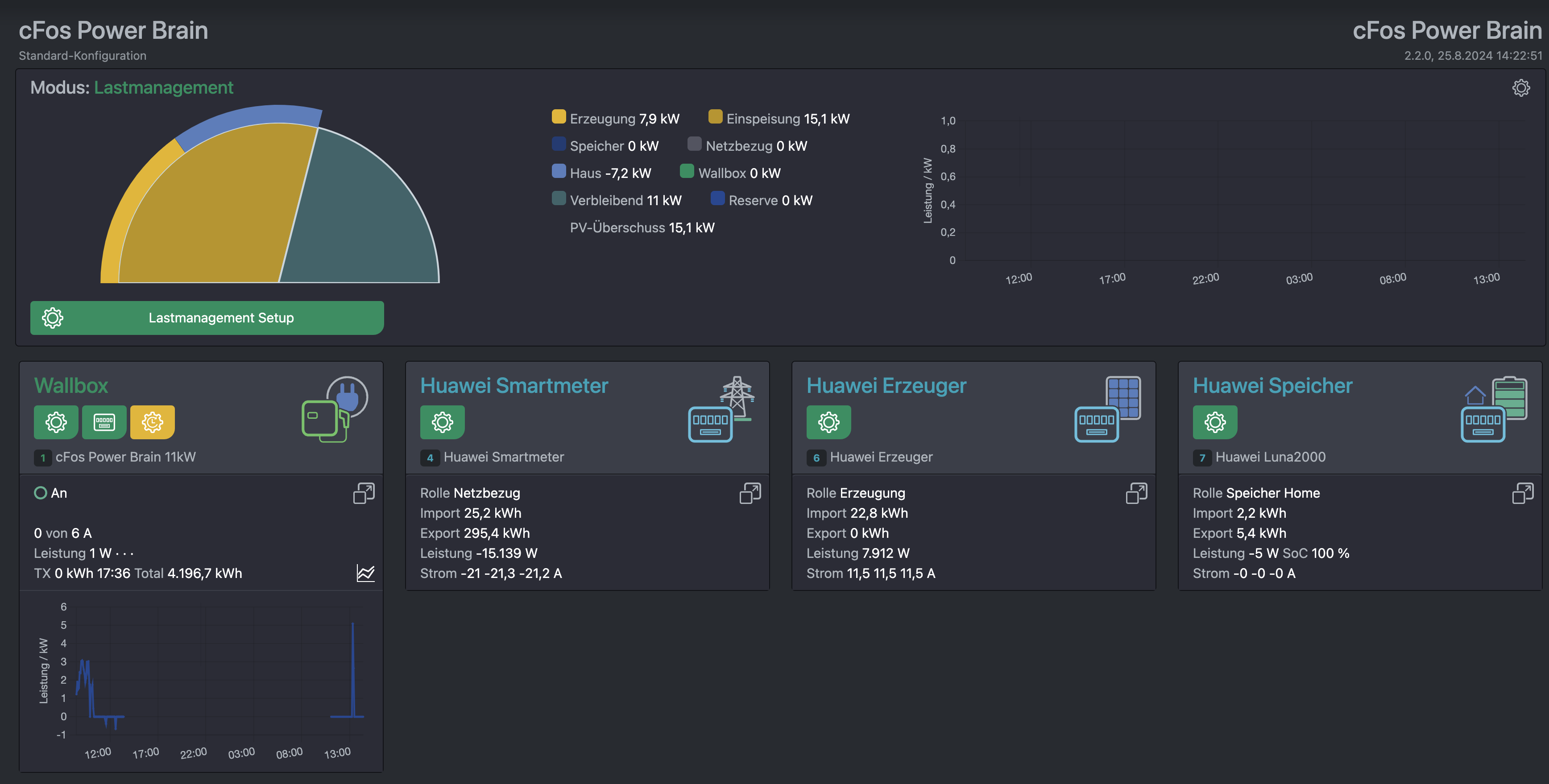Screen dimensions: 1549x784
Task: Click 'Strom 11,5 11,5 11,5 A' line
Action: coord(871,574)
